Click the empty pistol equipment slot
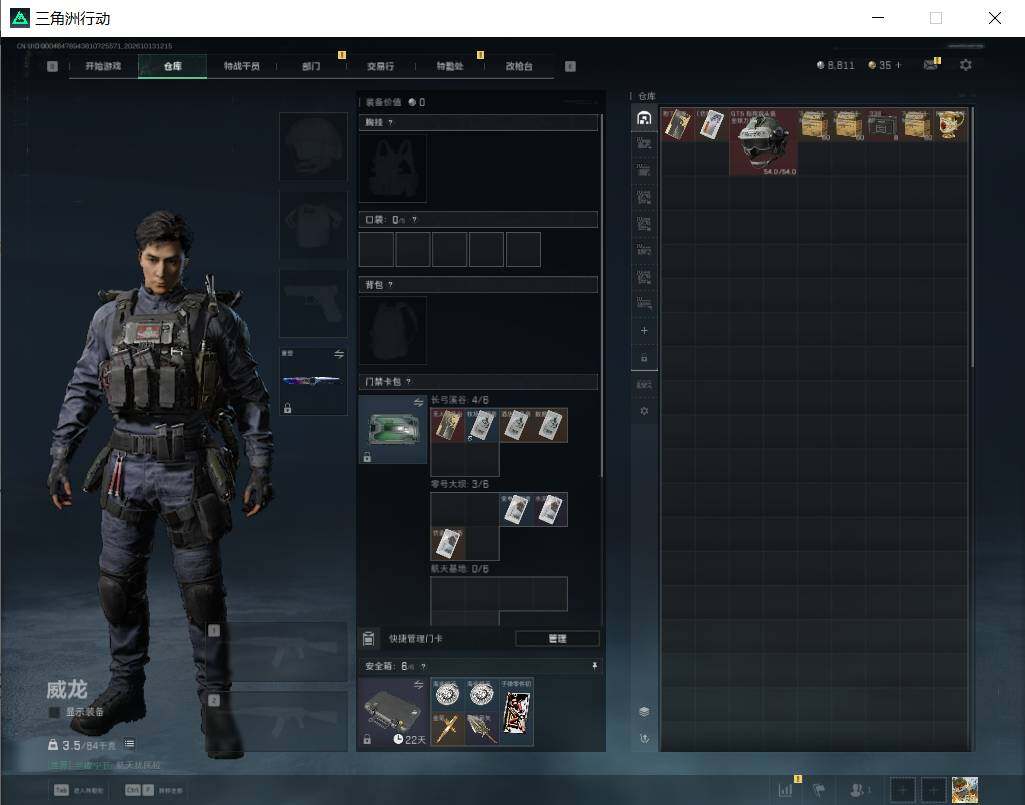This screenshot has width=1025, height=805. (313, 303)
